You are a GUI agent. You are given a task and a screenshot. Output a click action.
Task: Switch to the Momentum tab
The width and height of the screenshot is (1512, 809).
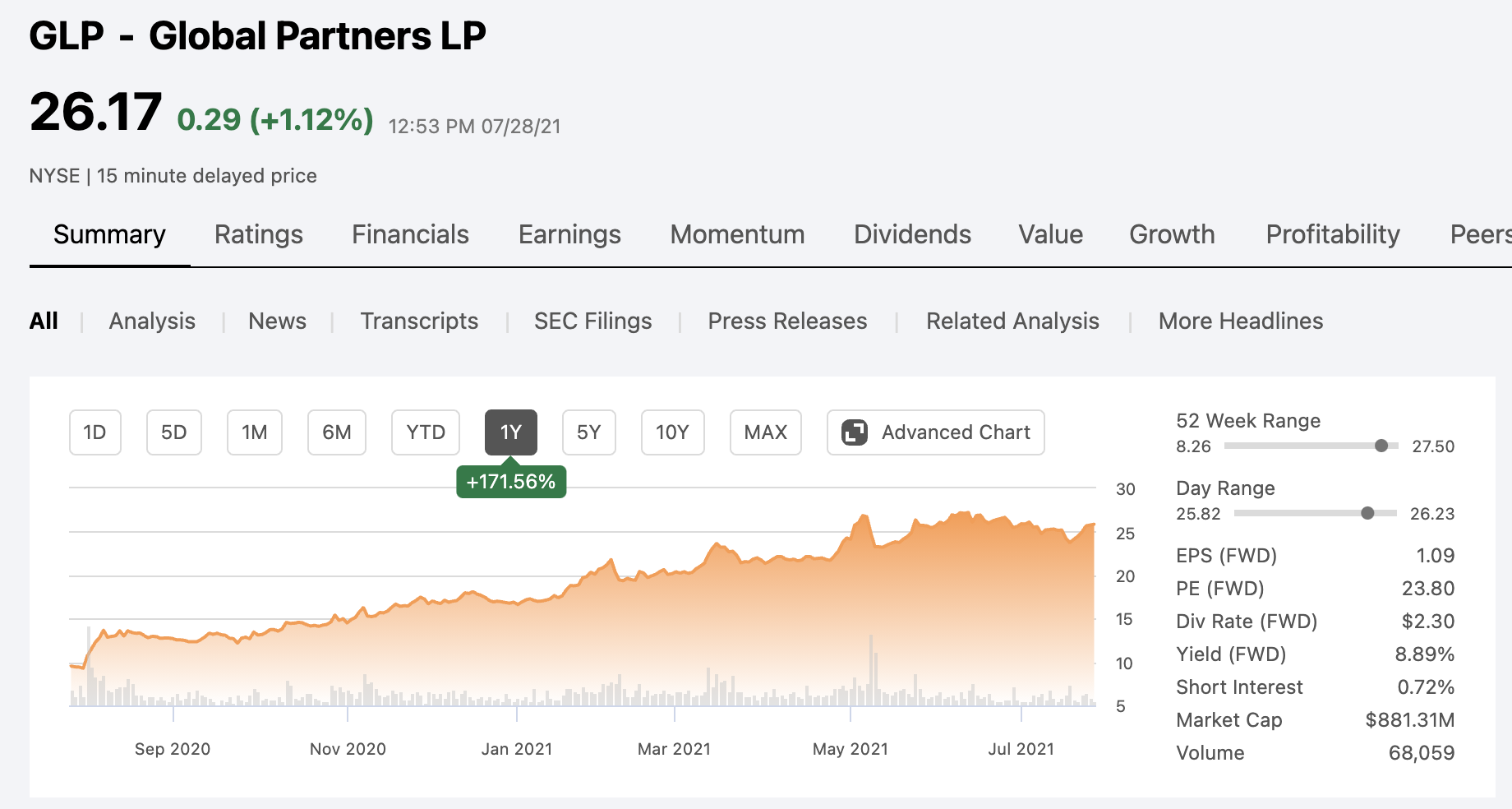pyautogui.click(x=737, y=234)
